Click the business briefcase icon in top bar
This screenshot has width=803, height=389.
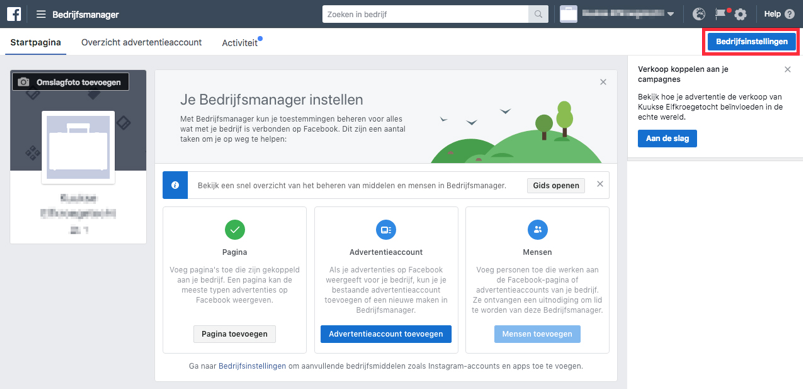coord(568,14)
